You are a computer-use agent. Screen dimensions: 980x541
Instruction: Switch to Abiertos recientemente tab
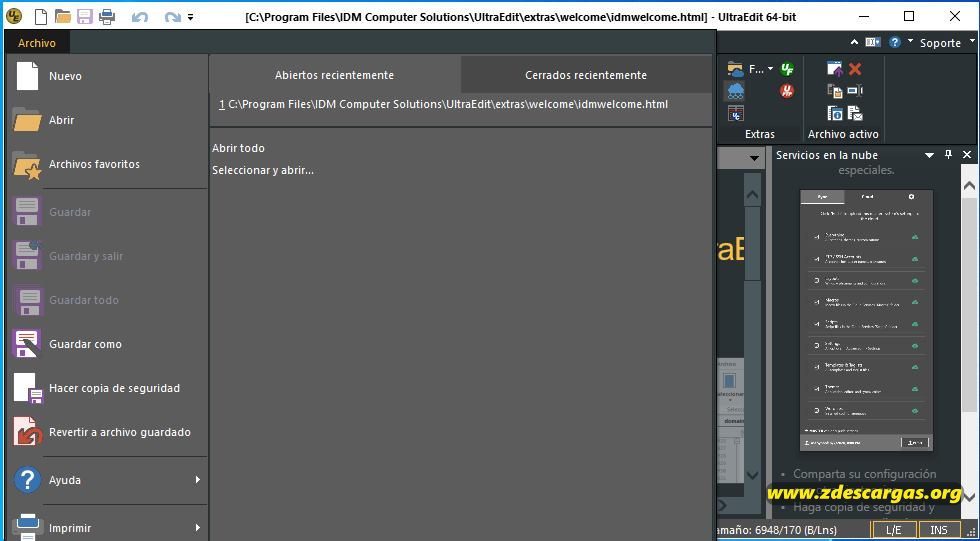[334, 75]
